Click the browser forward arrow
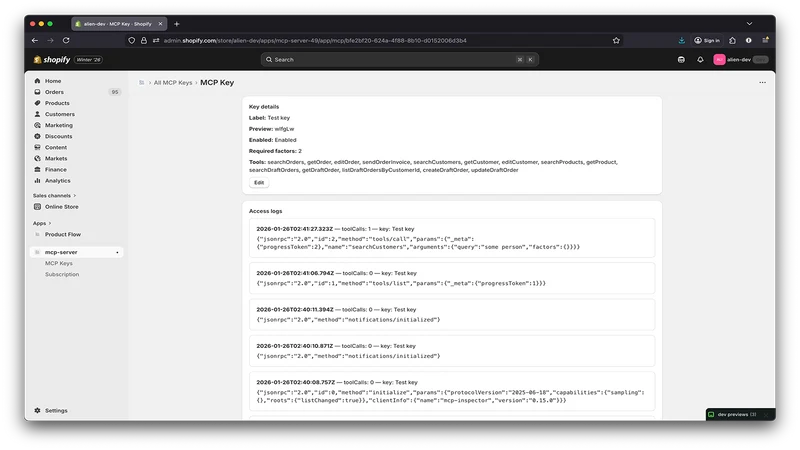 pyautogui.click(x=50, y=40)
